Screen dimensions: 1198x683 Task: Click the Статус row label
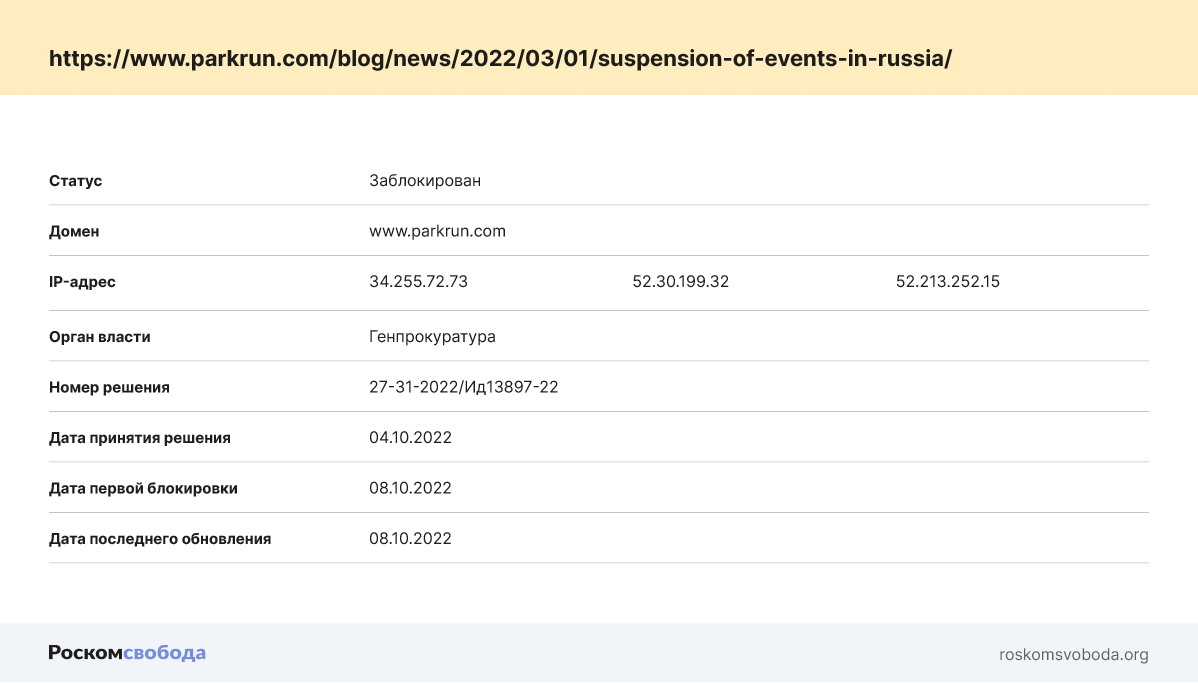(75, 181)
